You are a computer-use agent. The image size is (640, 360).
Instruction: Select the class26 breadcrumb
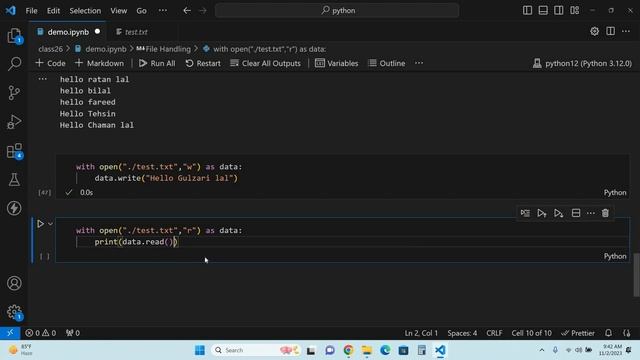[x=51, y=49]
